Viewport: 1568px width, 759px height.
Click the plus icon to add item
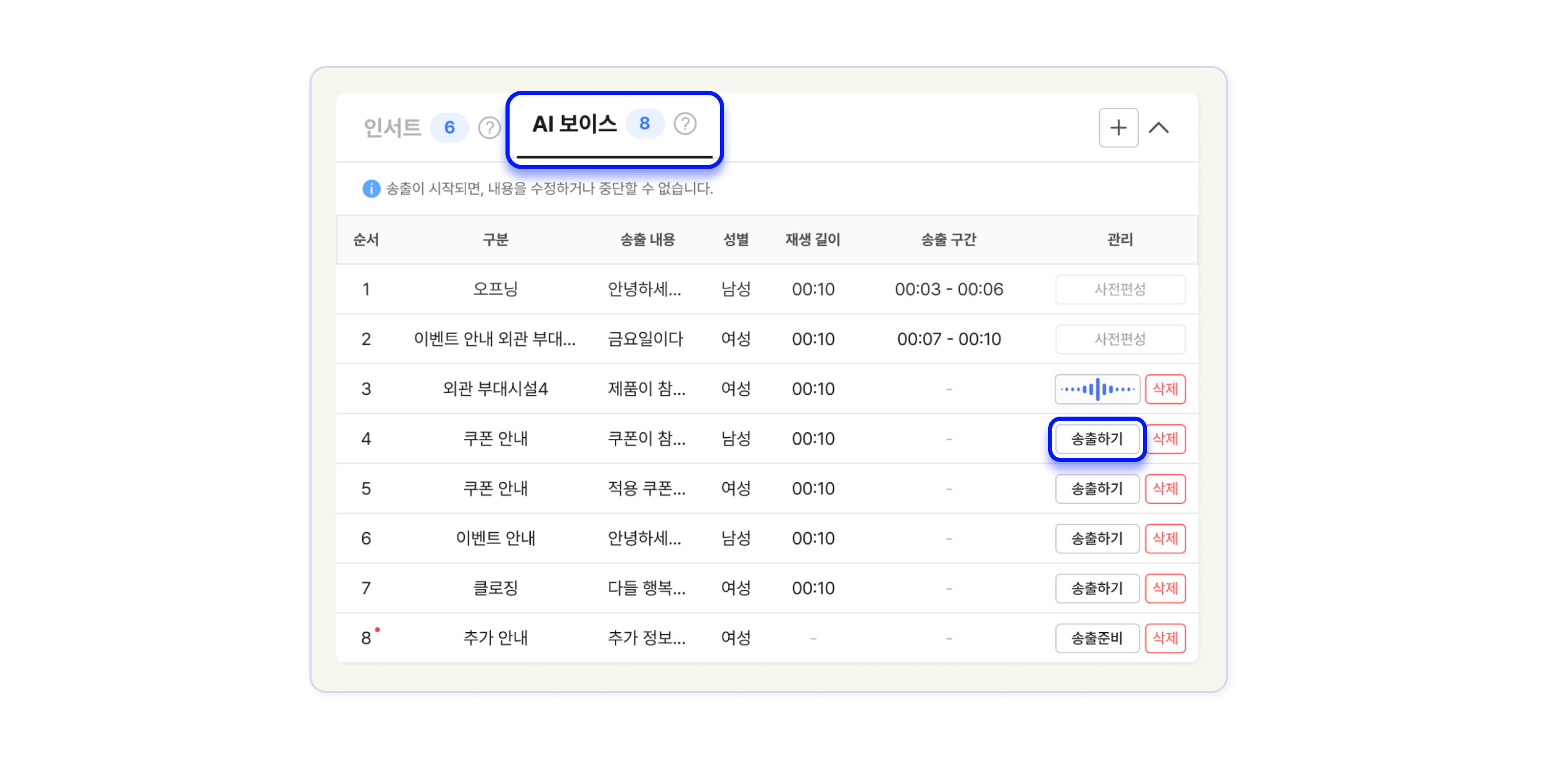tap(1118, 128)
